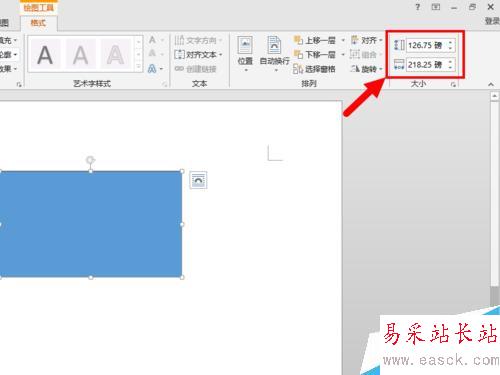Show the previous row of WordArt styles
The height and width of the screenshot is (375, 500).
[x=139, y=42]
